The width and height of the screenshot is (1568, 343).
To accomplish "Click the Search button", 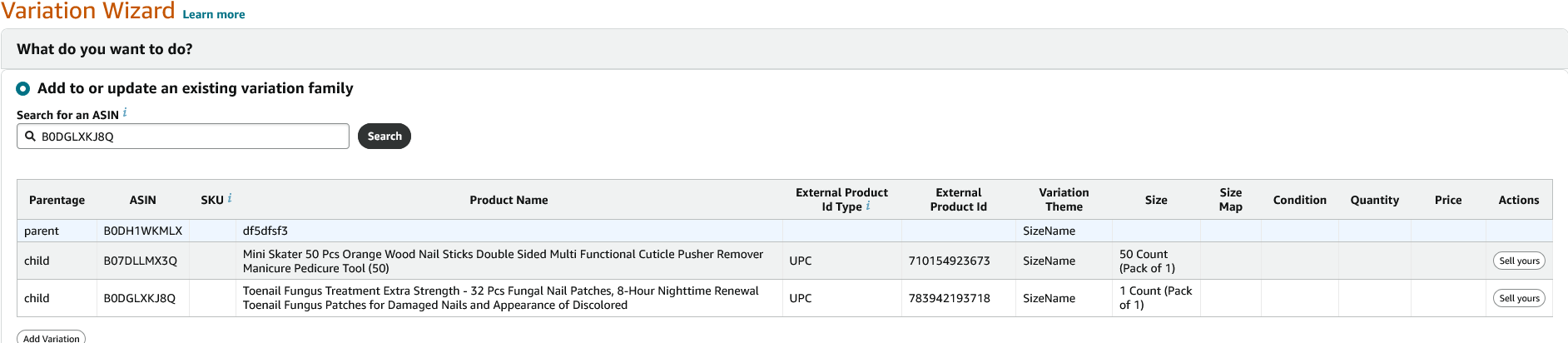I will [x=385, y=137].
